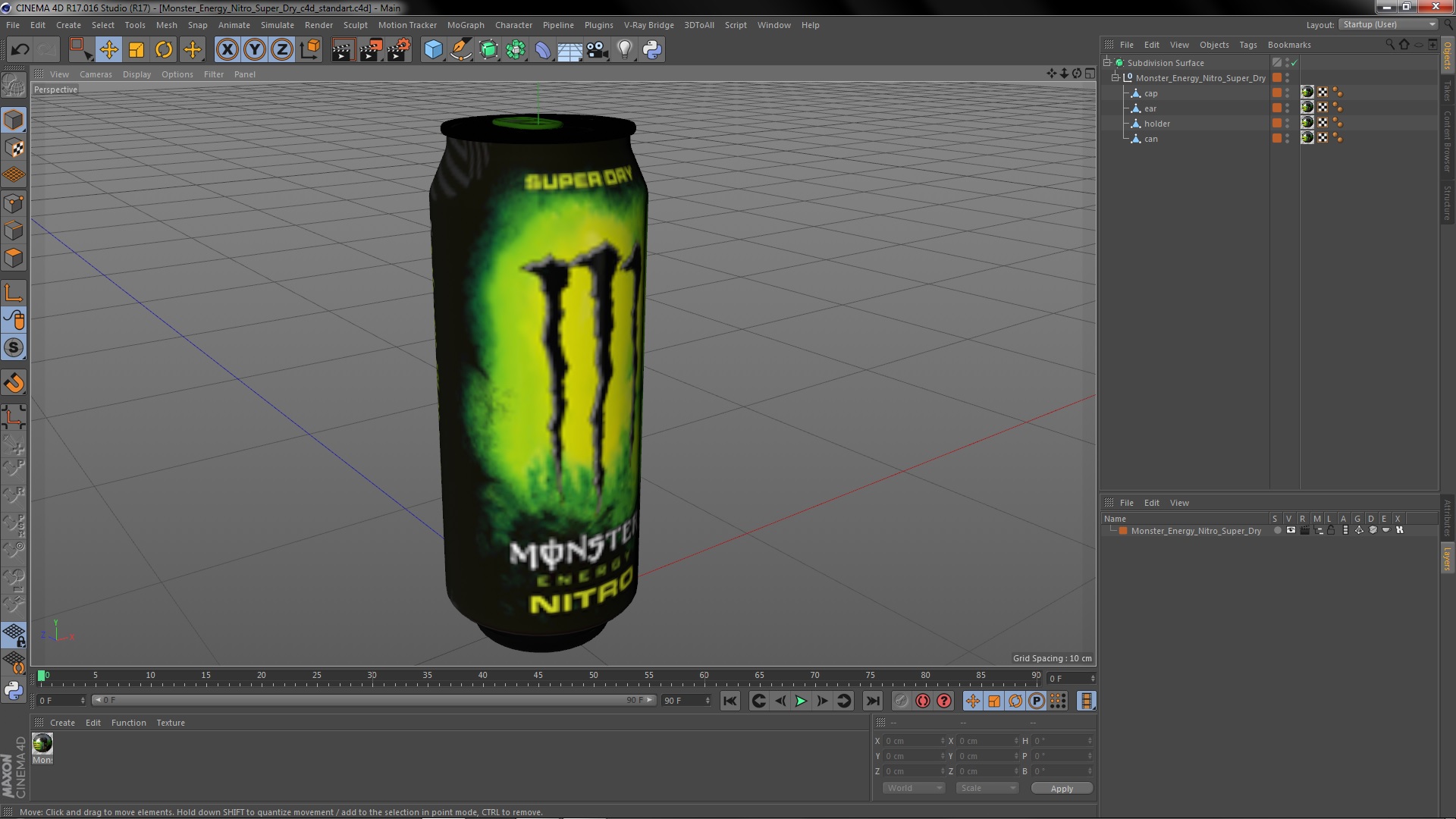This screenshot has width=1456, height=819.
Task: Toggle visibility dots for cap object
Action: click(1287, 93)
